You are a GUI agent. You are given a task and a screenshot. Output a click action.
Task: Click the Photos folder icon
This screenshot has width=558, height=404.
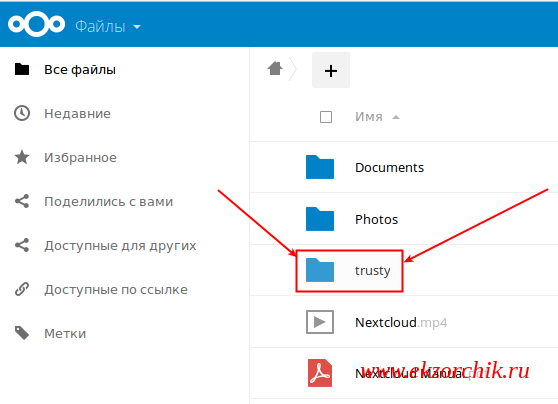click(320, 219)
